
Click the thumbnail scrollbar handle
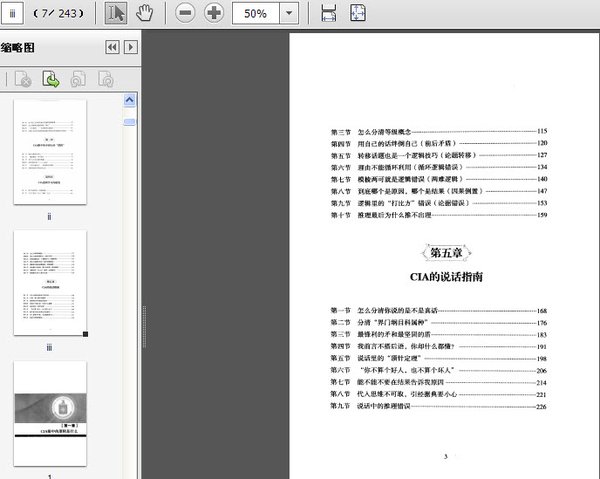click(129, 122)
